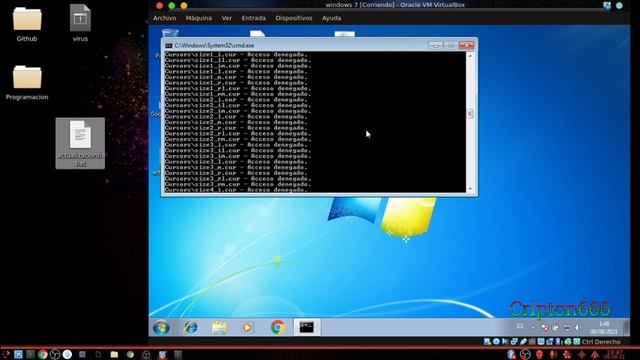This screenshot has height=360, width=640.
Task: Minimize the cmd.exe window
Action: pyautogui.click(x=436, y=45)
